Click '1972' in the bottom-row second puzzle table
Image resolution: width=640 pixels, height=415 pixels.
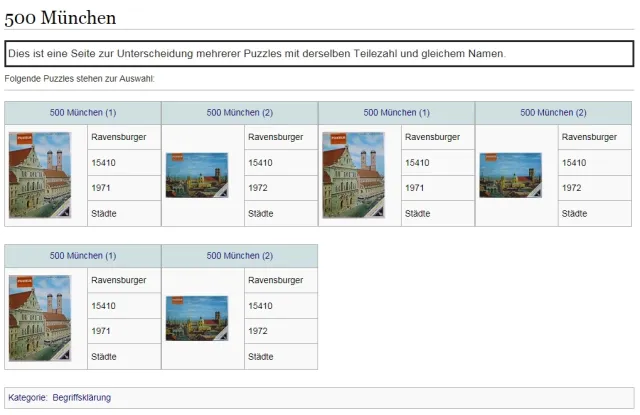pos(258,331)
